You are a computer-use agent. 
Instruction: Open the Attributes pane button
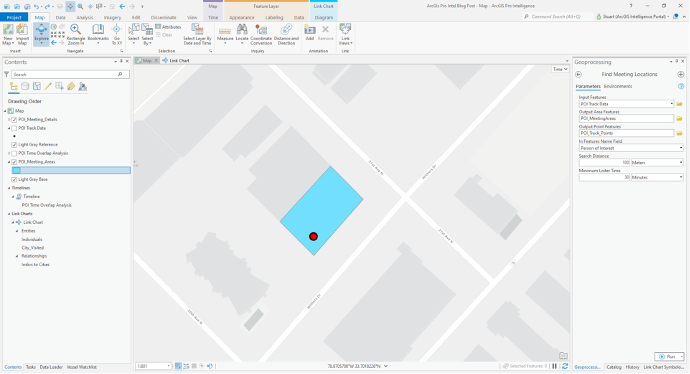(168, 27)
